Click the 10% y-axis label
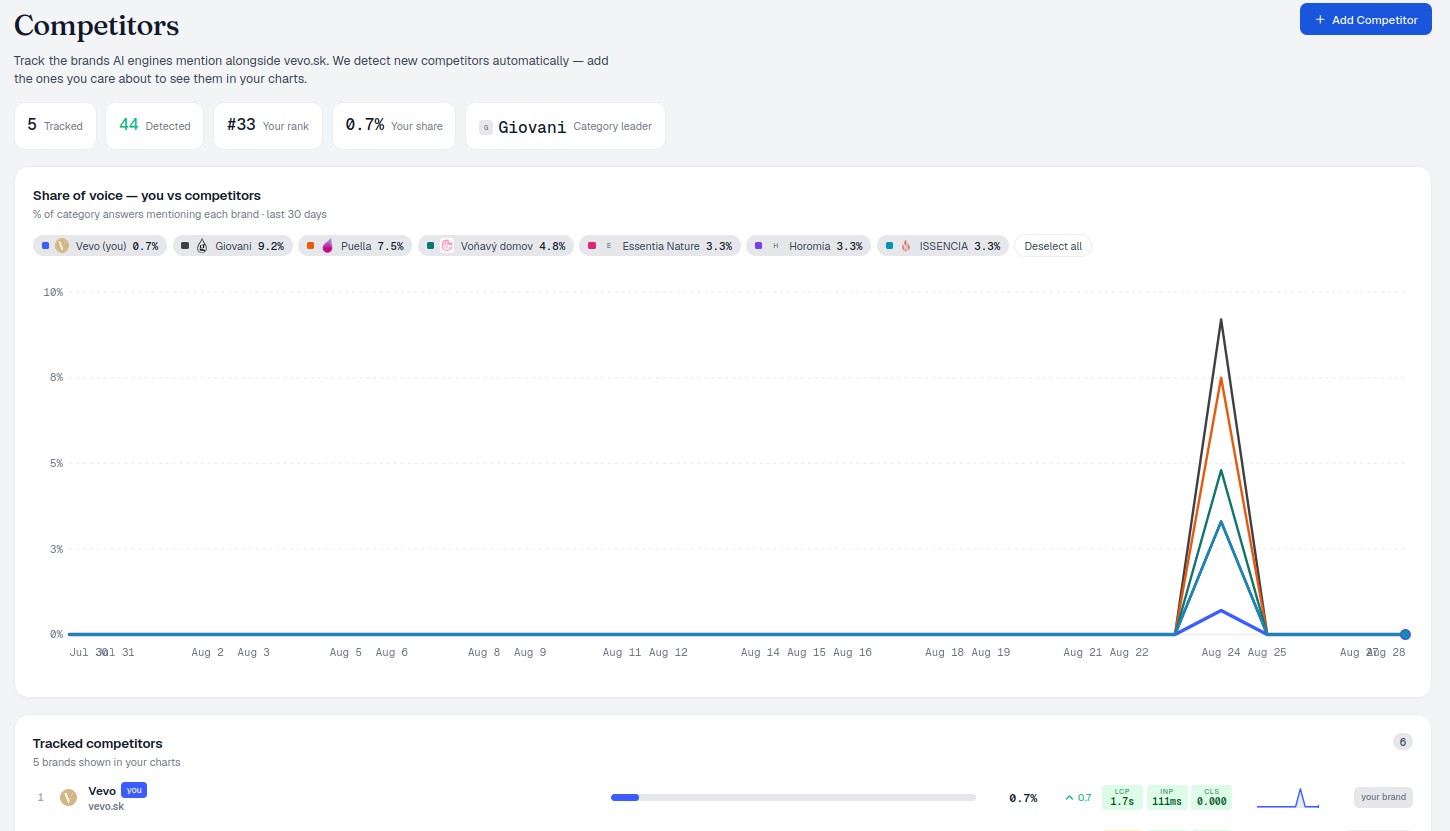The width and height of the screenshot is (1450, 831). pos(53,292)
